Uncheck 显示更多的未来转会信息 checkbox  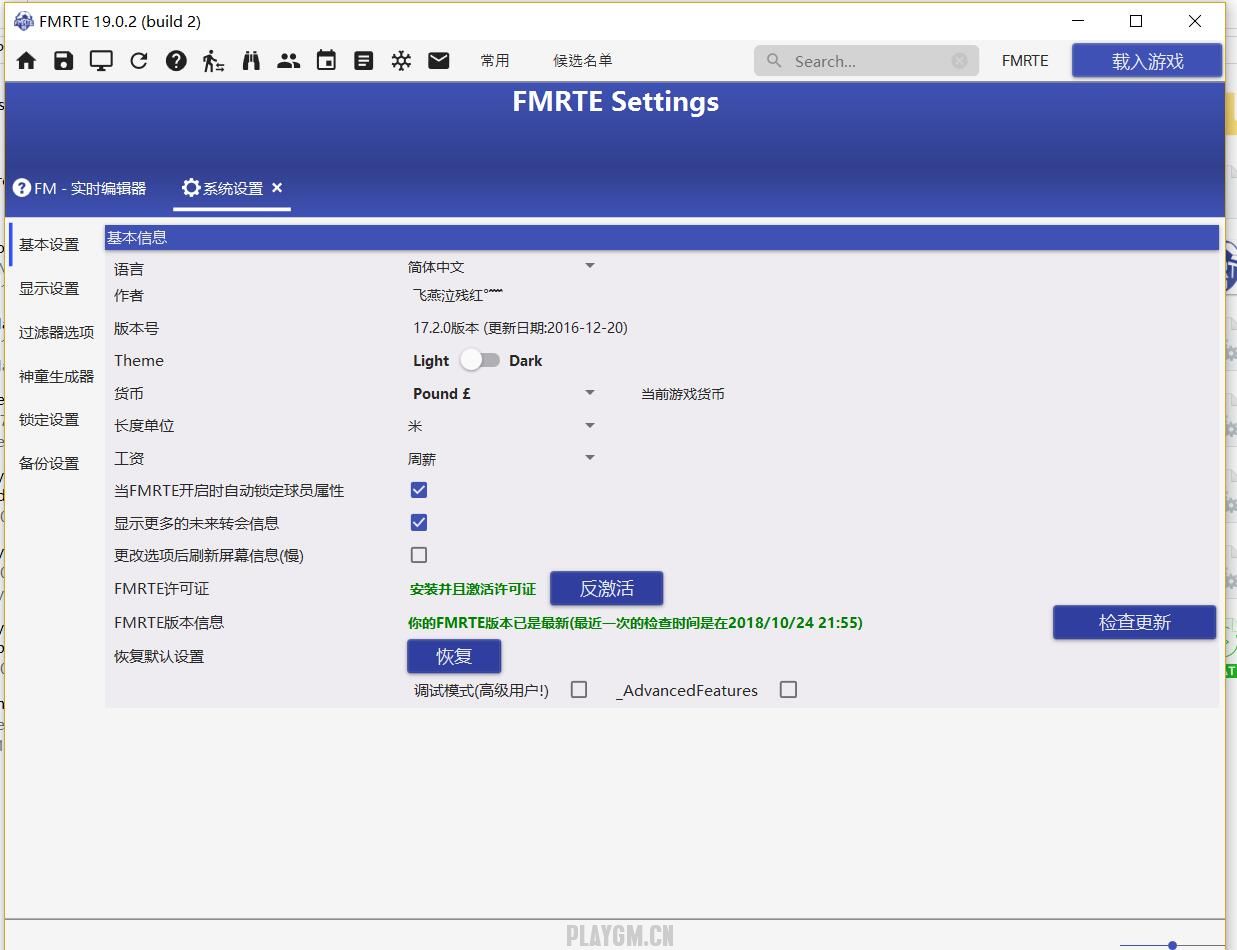click(419, 522)
